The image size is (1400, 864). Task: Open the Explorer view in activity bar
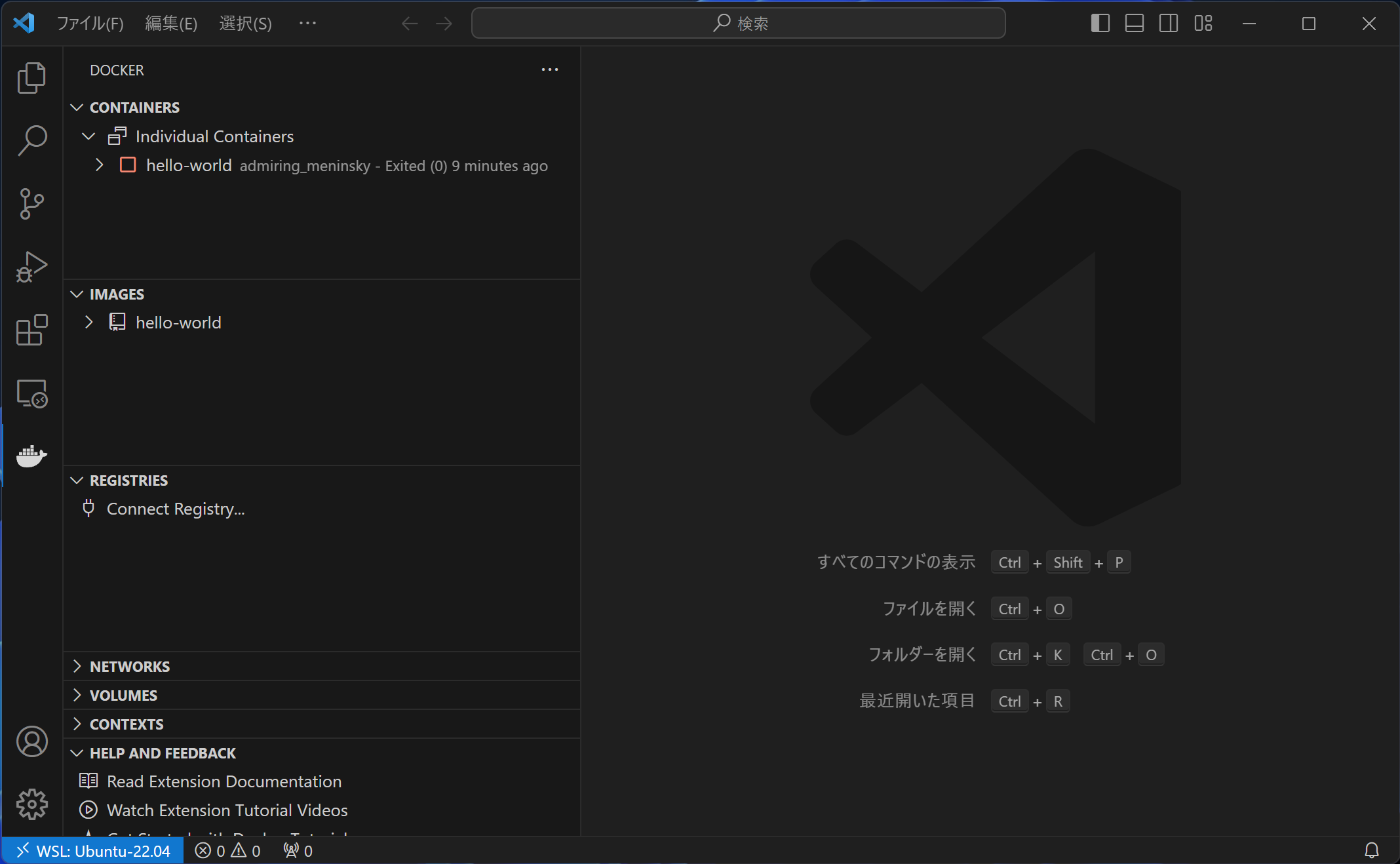coord(31,77)
